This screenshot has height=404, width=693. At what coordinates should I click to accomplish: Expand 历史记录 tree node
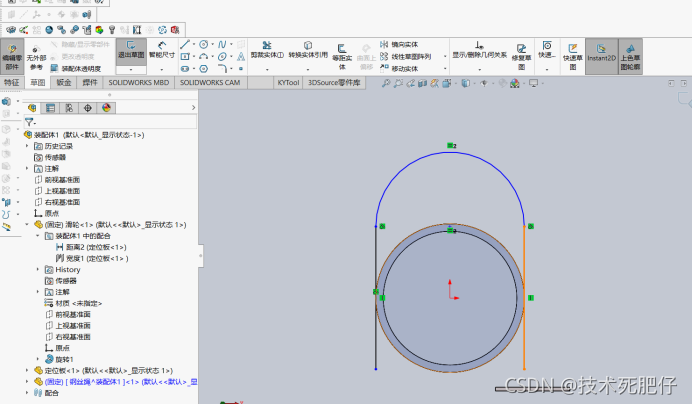pyautogui.click(x=27, y=146)
